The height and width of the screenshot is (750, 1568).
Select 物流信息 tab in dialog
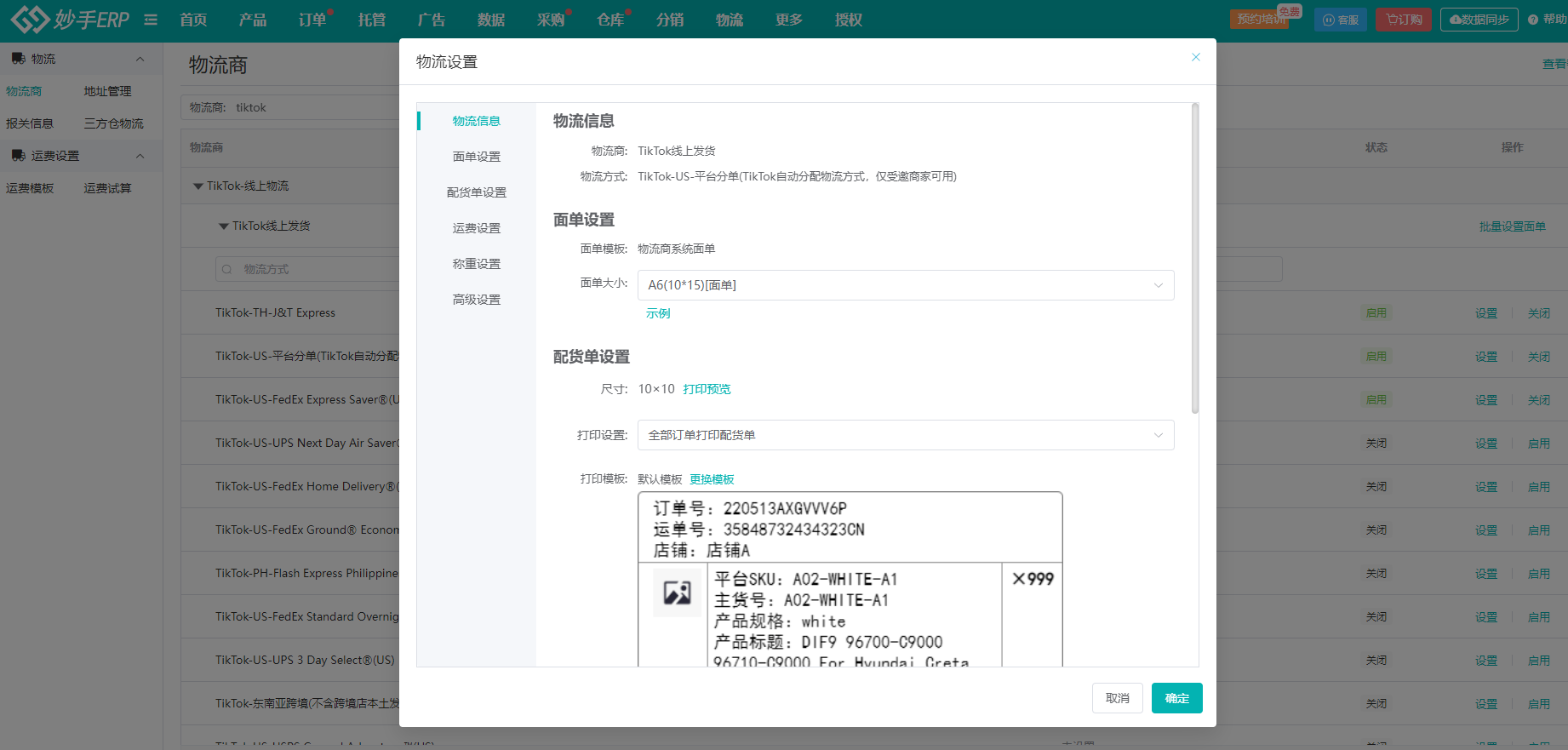477,121
